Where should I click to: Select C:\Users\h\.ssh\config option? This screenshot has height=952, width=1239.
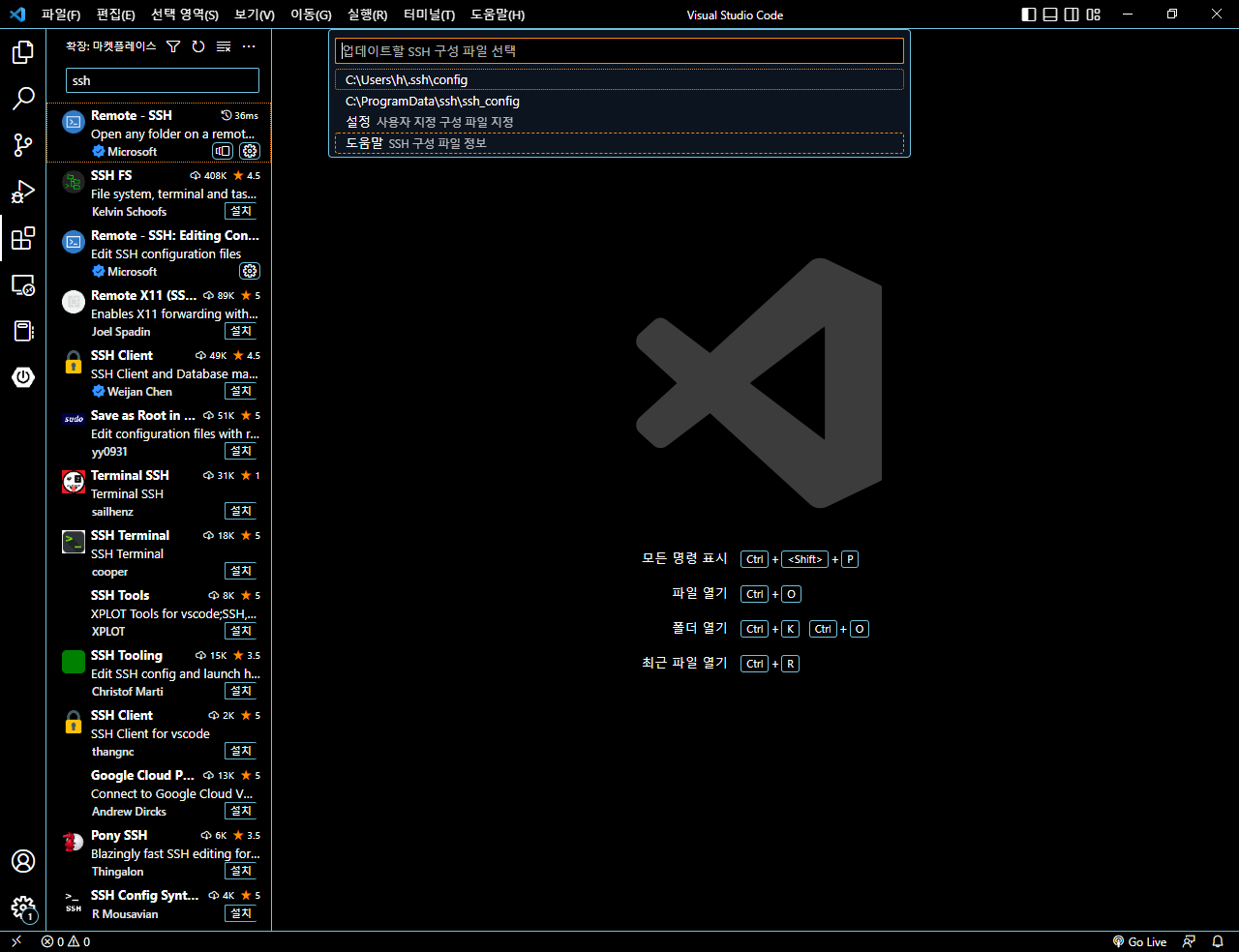coord(619,79)
